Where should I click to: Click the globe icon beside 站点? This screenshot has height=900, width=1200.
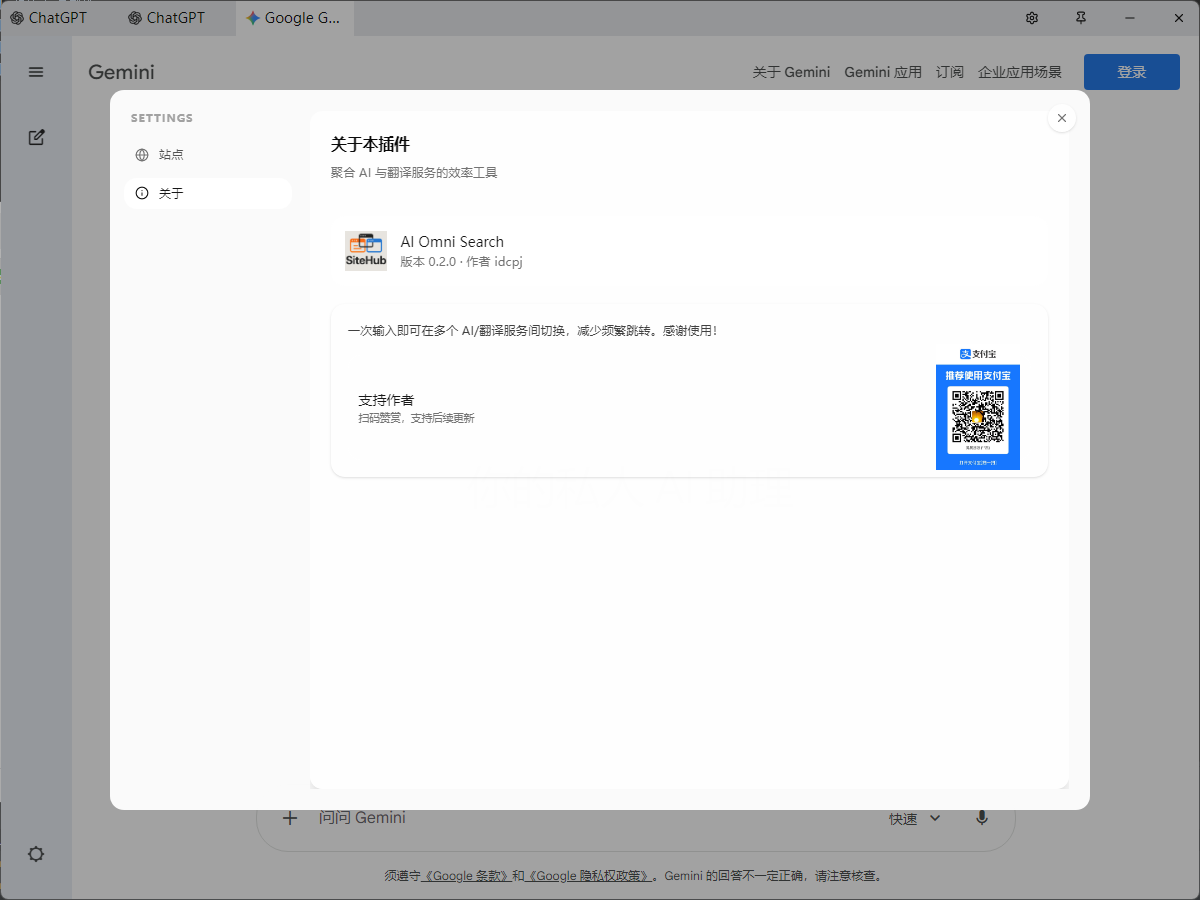[x=142, y=155]
